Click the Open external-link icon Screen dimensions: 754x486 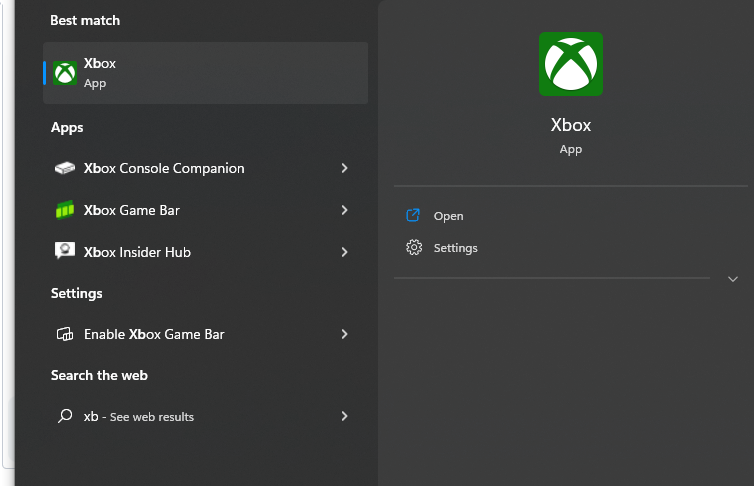coord(413,215)
